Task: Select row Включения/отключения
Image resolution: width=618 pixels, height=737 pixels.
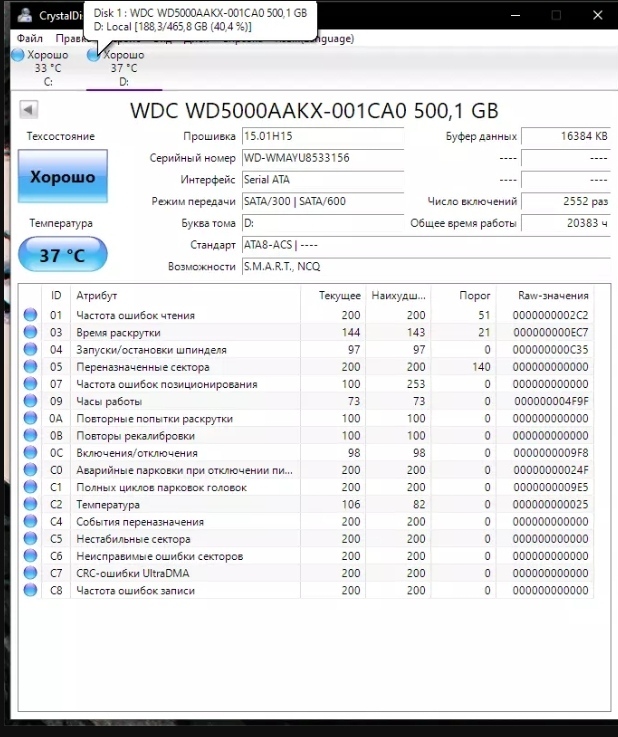Action: tap(306, 452)
